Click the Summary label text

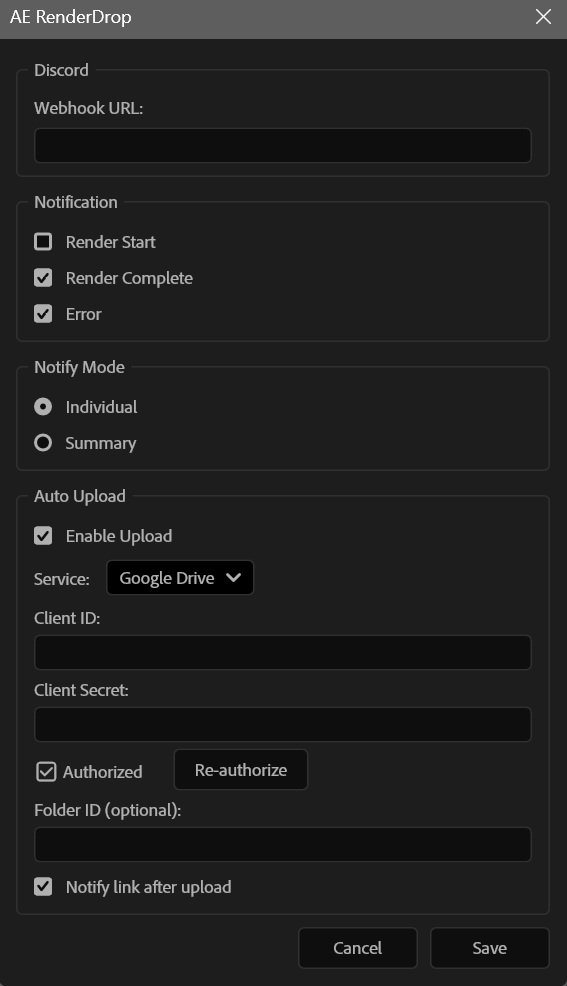click(x=101, y=443)
